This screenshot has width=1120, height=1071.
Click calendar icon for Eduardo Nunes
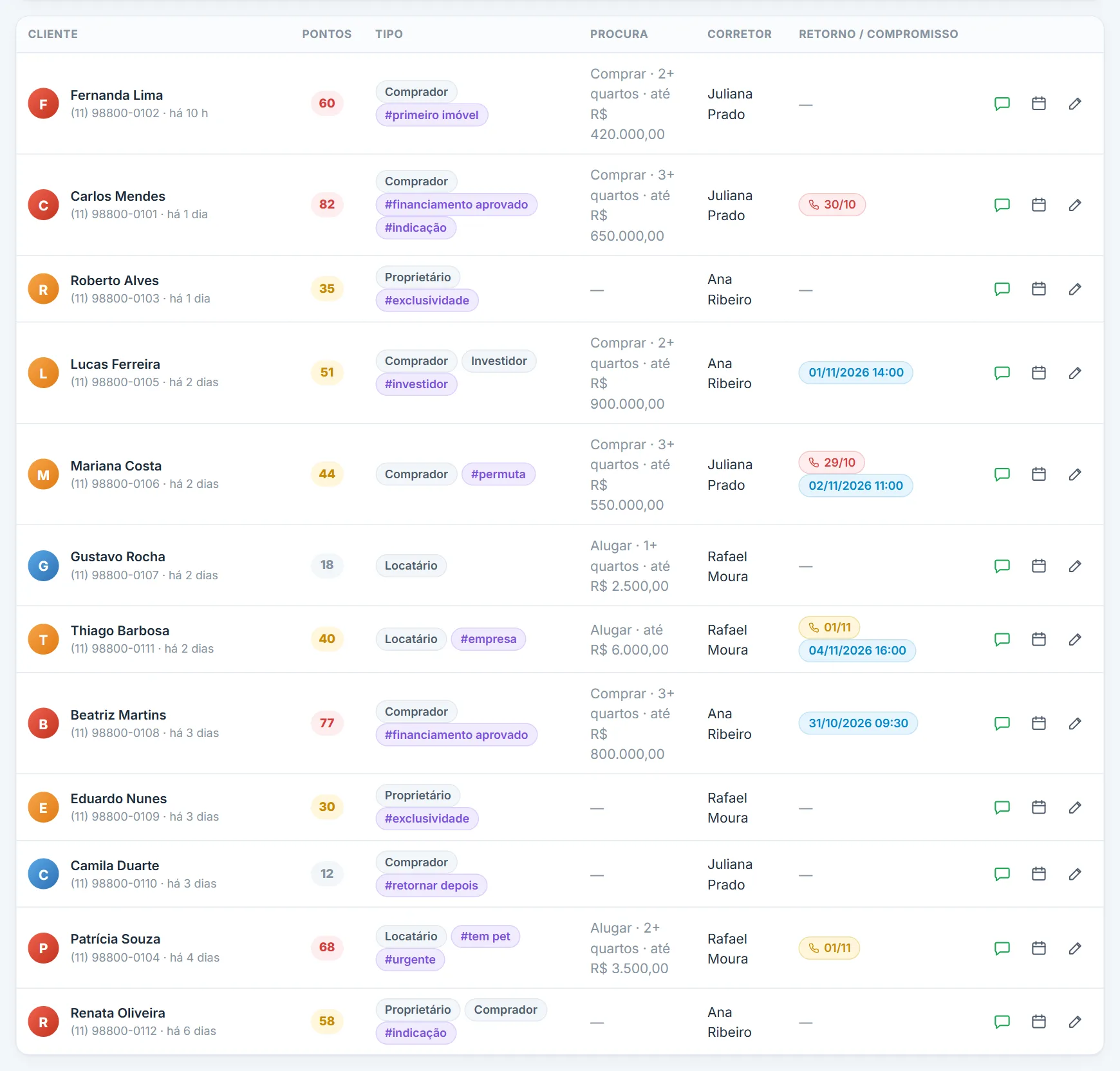(1039, 807)
